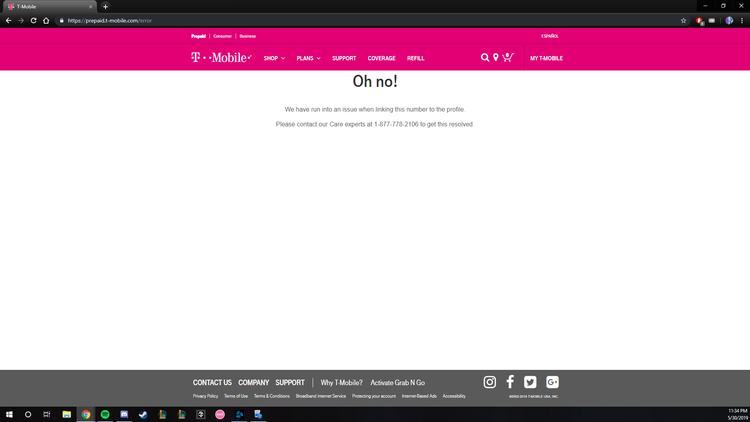
Task: Open Discord from the taskbar
Action: click(x=124, y=414)
